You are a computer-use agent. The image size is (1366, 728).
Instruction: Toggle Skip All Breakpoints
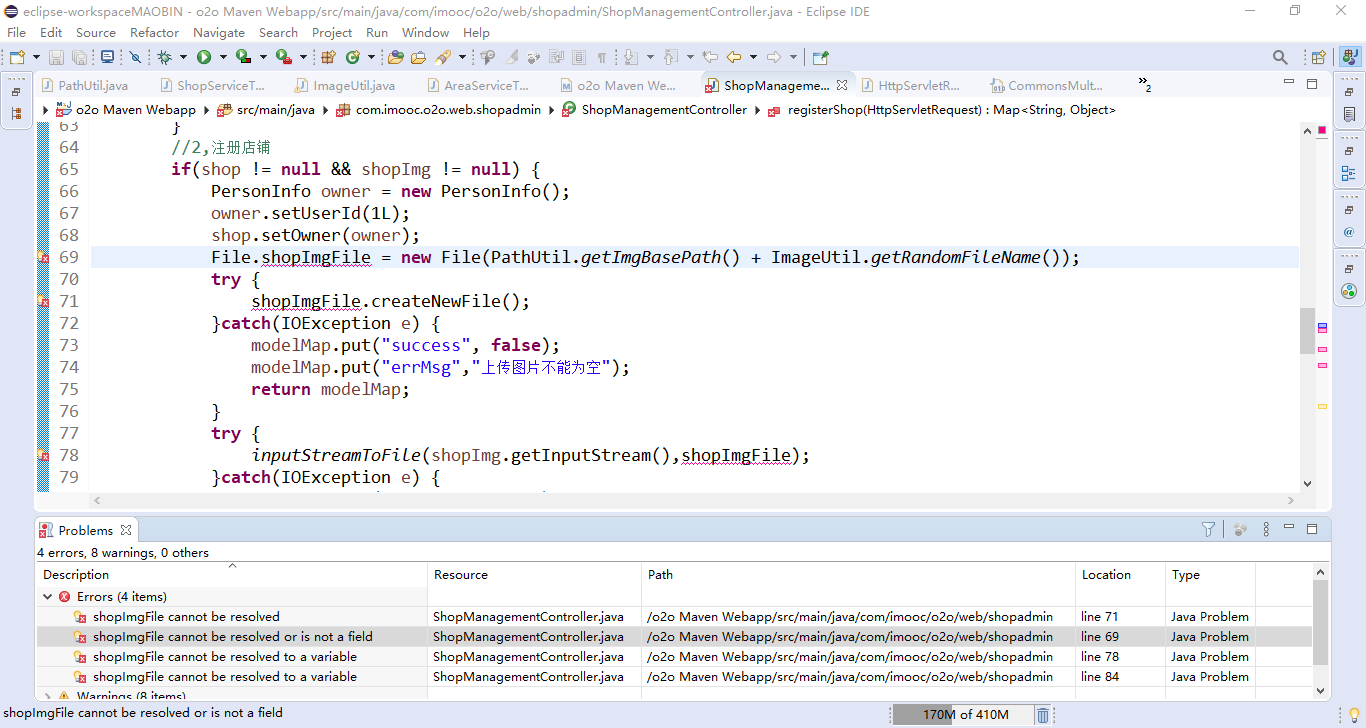134,57
